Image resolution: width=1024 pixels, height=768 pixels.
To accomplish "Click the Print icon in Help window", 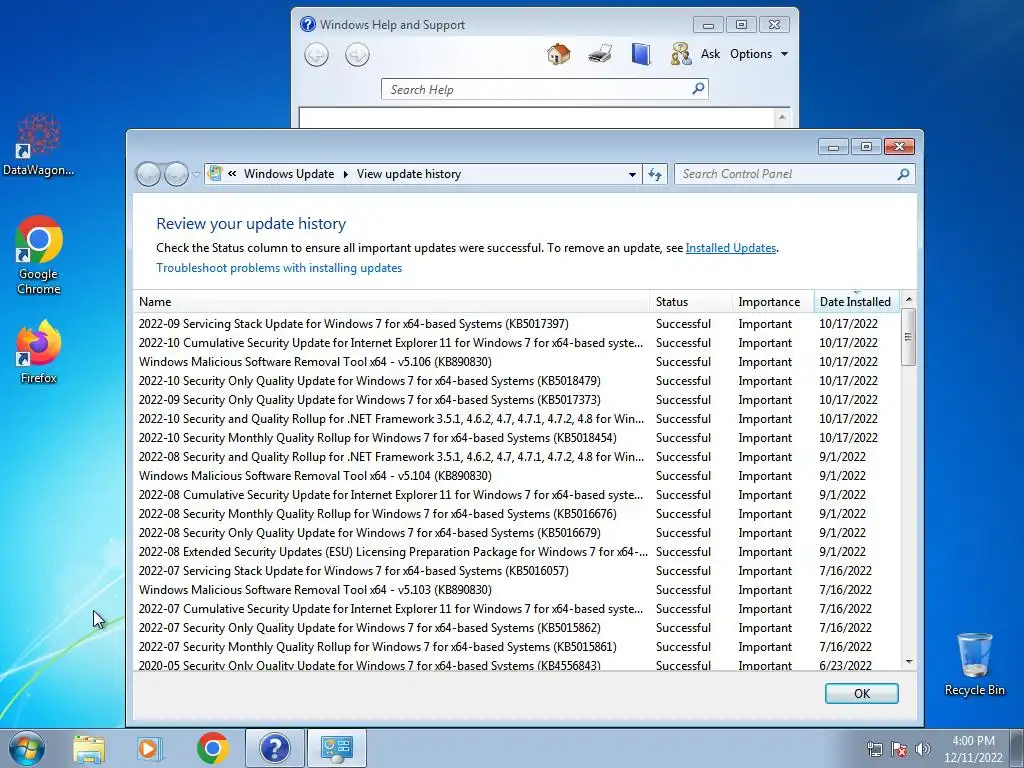I will pos(600,54).
